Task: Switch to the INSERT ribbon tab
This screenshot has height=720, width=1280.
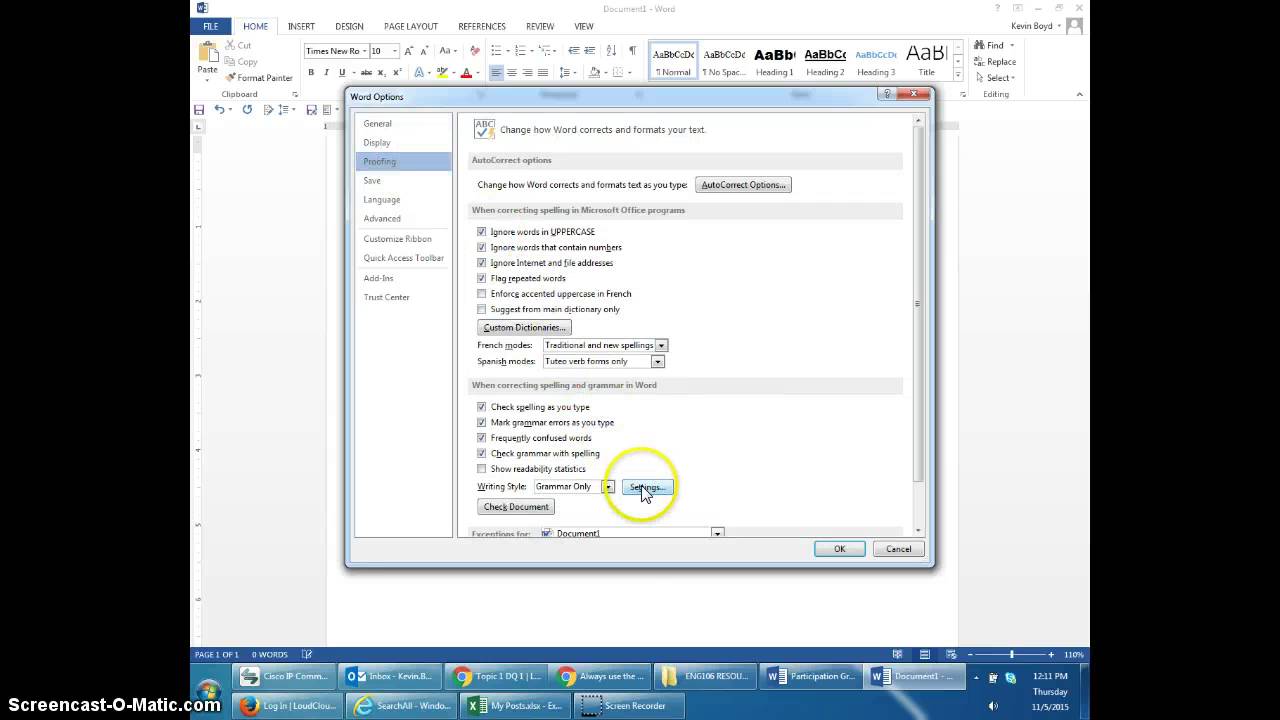Action: (301, 26)
